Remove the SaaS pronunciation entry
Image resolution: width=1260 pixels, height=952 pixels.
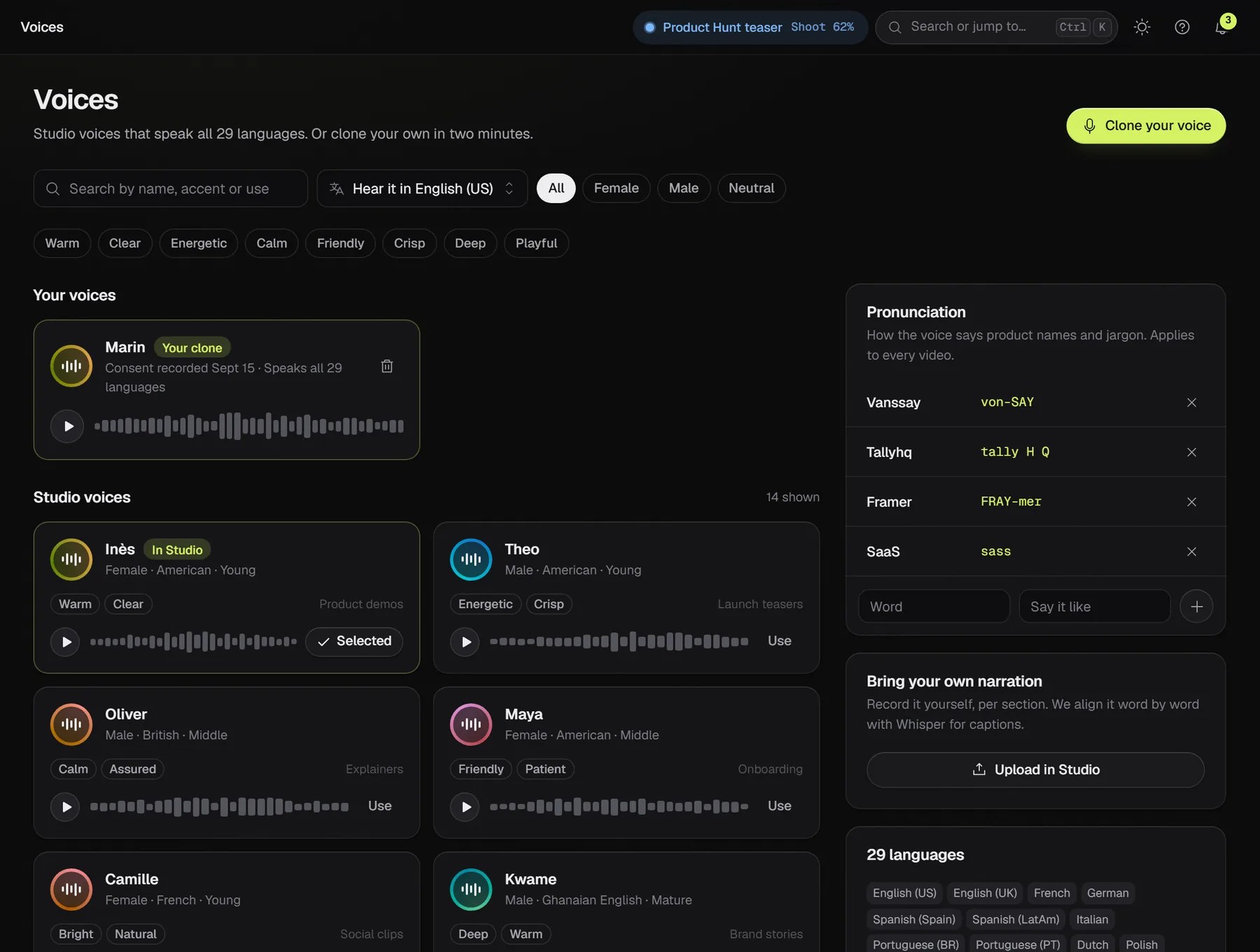pyautogui.click(x=1191, y=552)
